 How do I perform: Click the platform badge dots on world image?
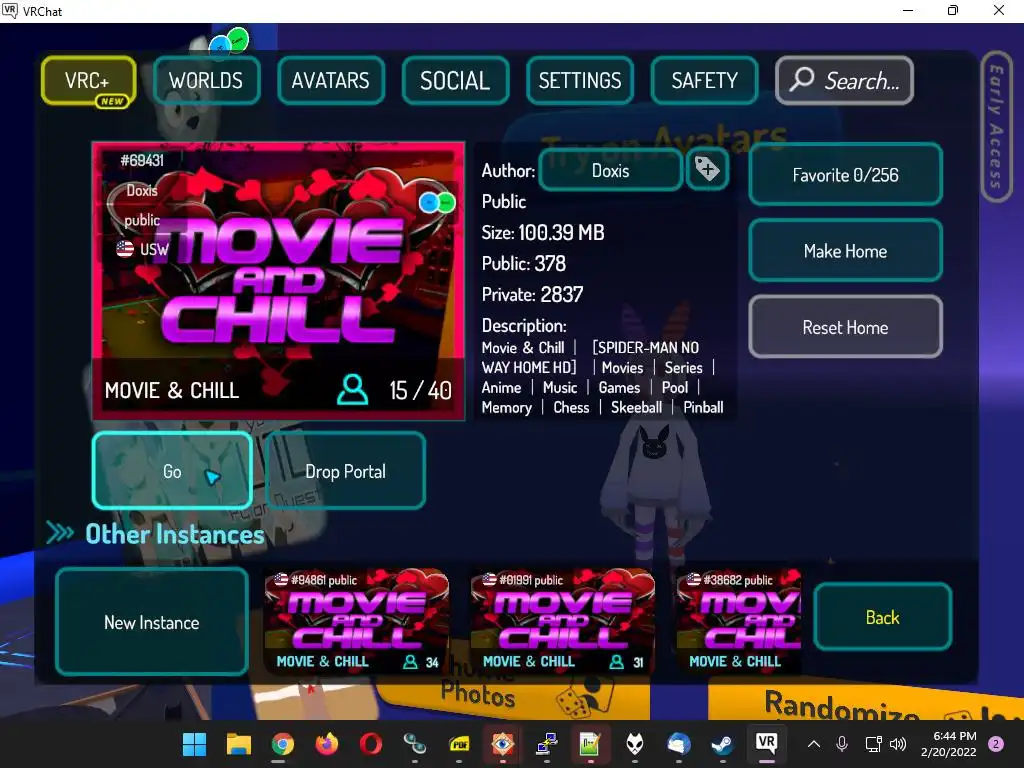pyautogui.click(x=437, y=202)
